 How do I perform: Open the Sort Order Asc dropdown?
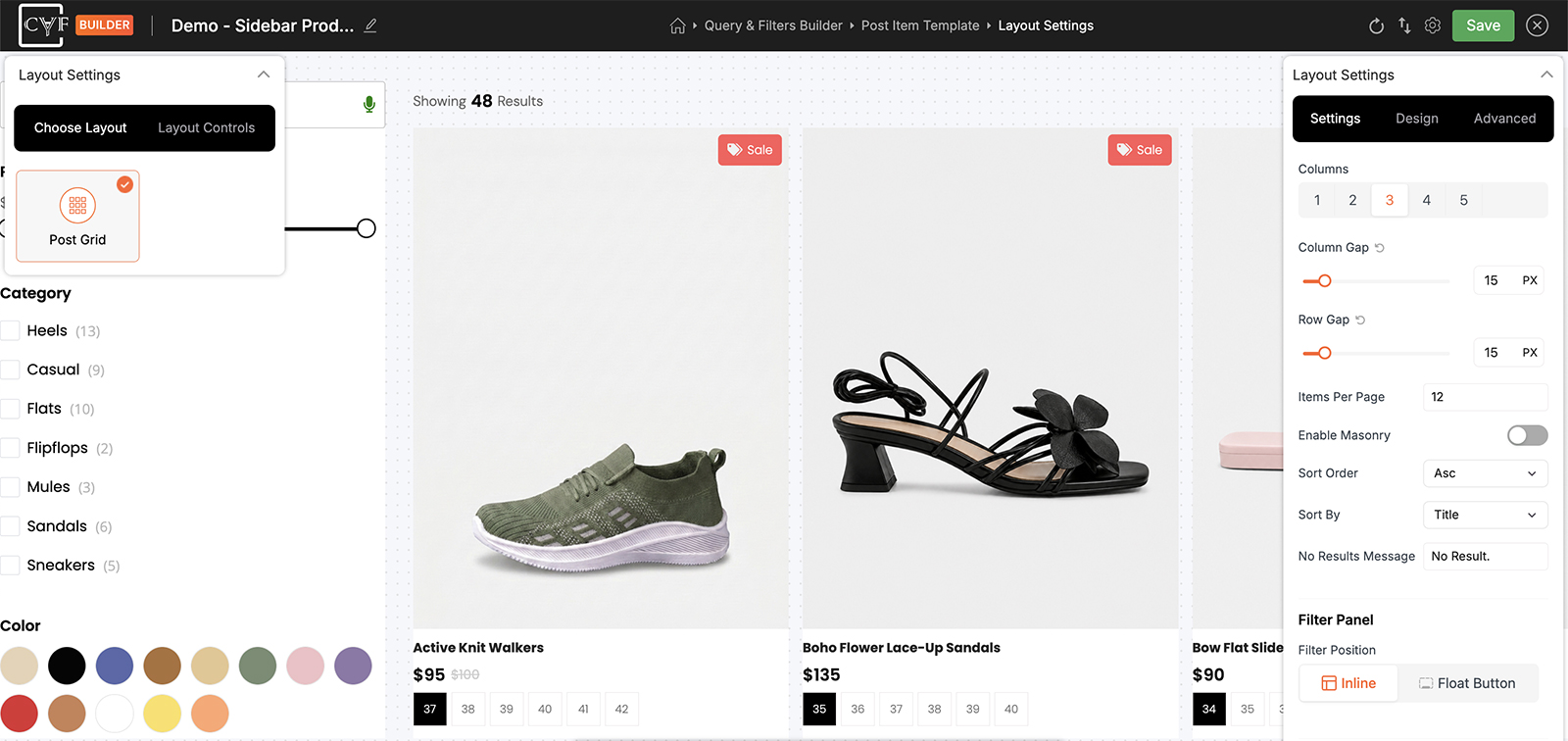[x=1485, y=473]
